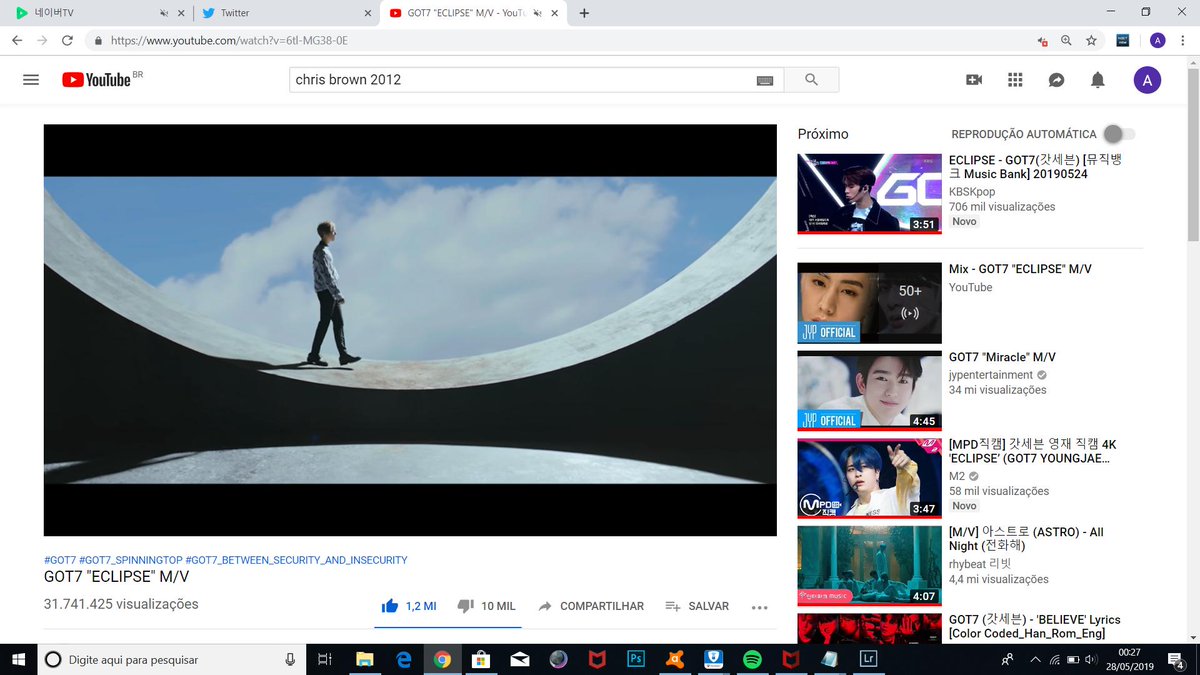Open the ASTRO All Night thumbnail
1200x675 pixels.
[870, 566]
